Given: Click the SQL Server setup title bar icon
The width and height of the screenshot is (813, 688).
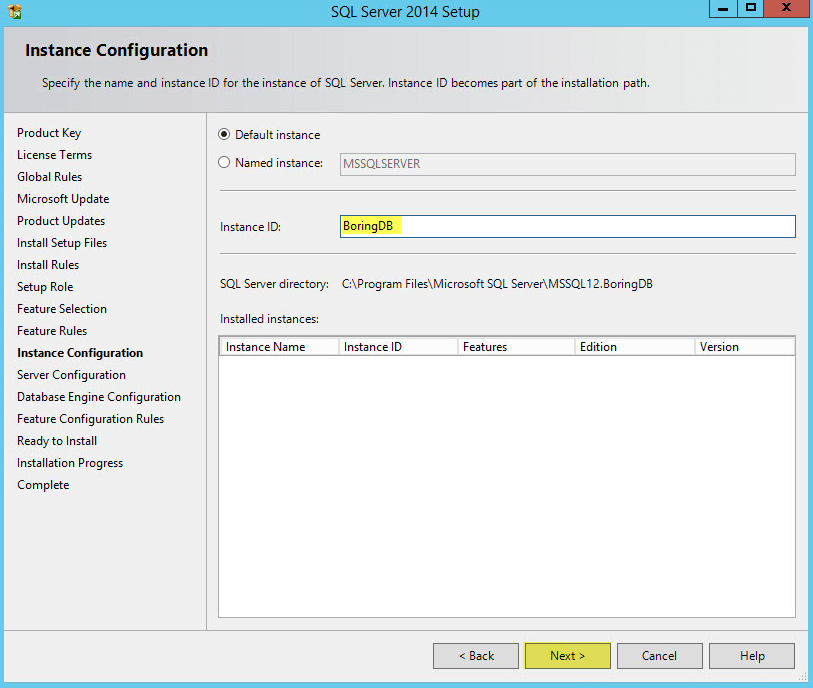Looking at the screenshot, I should (15, 11).
